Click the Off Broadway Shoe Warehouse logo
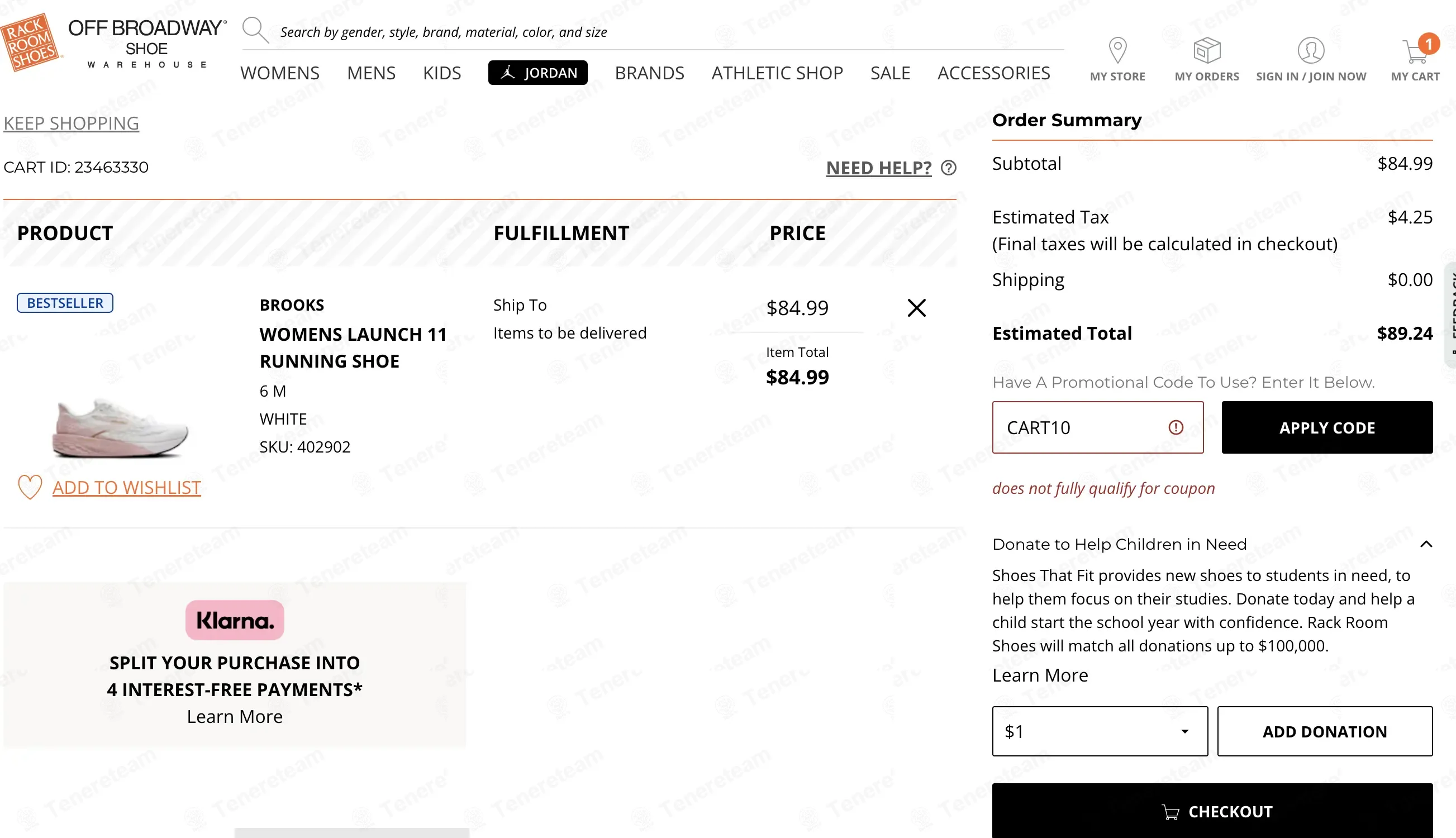 (147, 43)
